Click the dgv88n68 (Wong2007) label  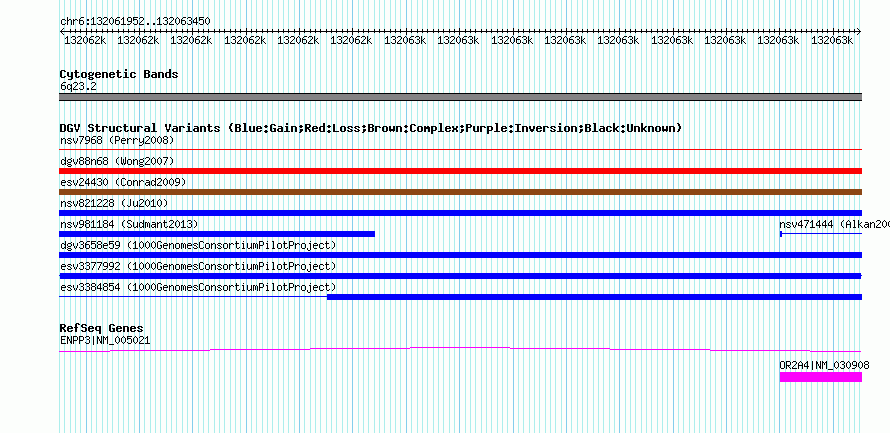point(116,161)
